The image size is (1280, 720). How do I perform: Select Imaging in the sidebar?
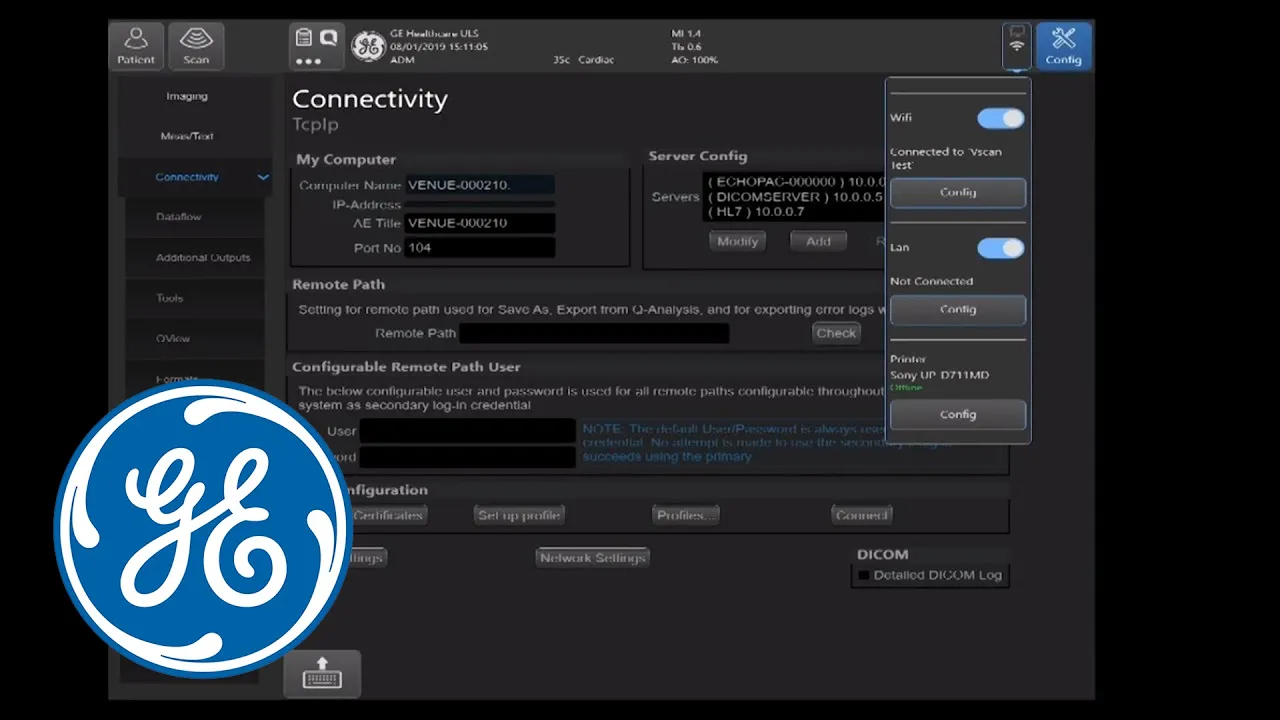click(187, 96)
